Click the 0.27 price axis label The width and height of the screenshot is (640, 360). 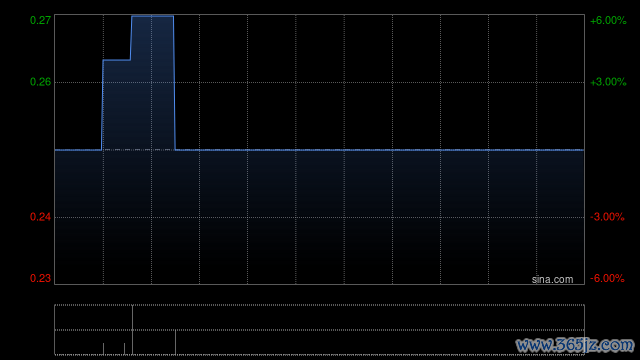(x=40, y=20)
